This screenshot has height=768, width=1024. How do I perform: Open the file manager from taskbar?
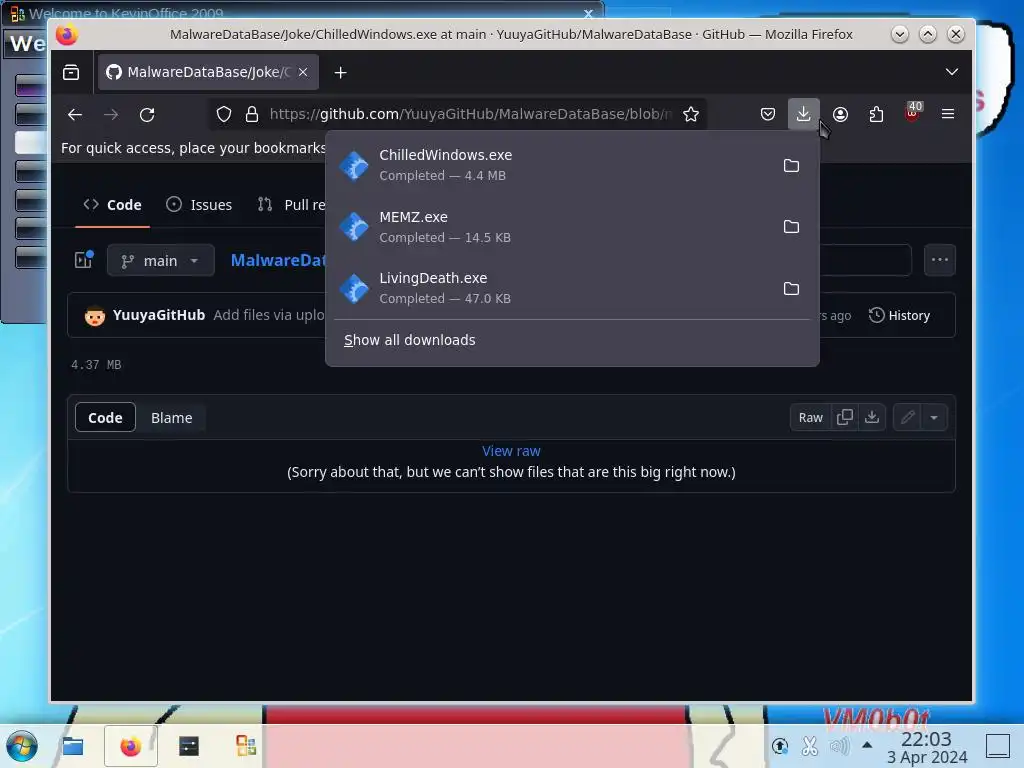72,746
